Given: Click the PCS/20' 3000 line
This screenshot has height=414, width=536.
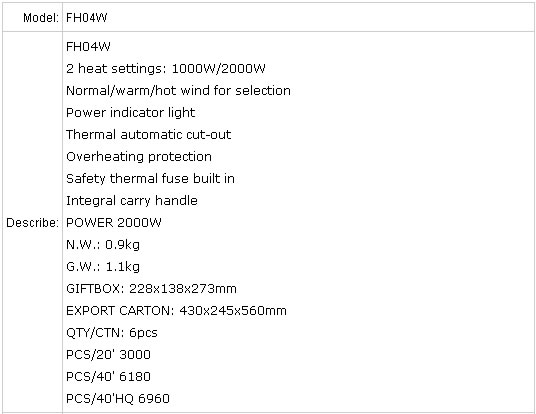Looking at the screenshot, I should click(108, 355).
